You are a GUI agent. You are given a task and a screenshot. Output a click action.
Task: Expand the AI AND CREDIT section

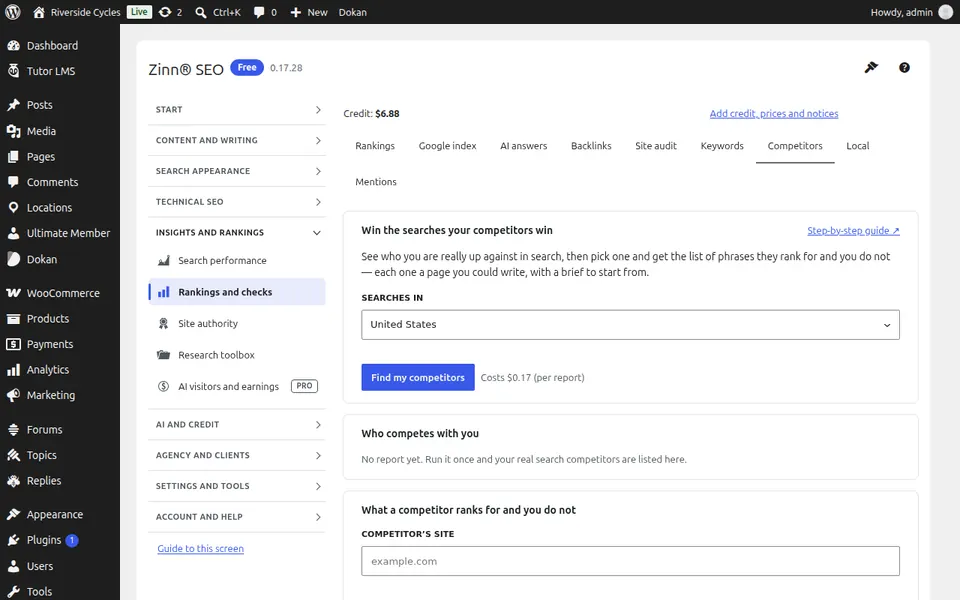[237, 424]
